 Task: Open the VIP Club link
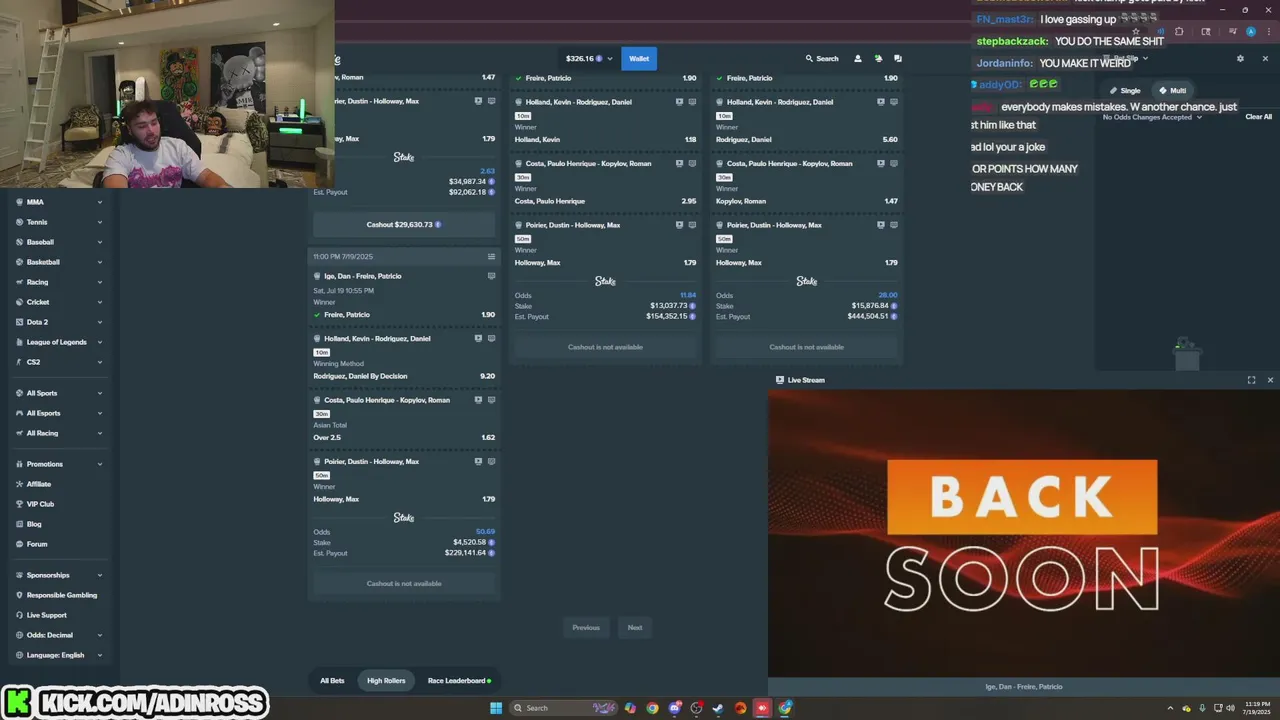click(x=40, y=504)
